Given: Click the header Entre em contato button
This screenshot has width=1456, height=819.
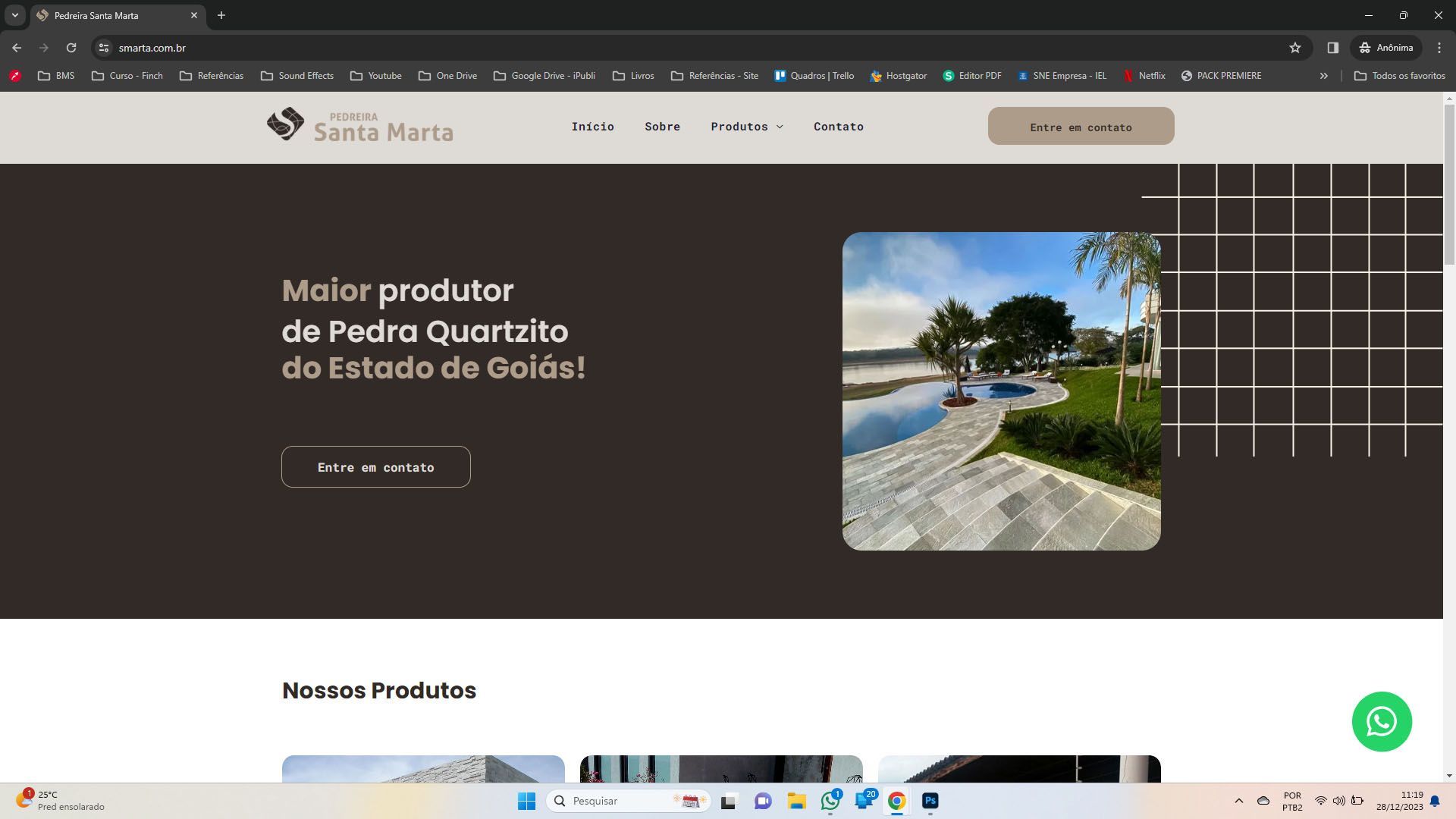Looking at the screenshot, I should (1081, 127).
